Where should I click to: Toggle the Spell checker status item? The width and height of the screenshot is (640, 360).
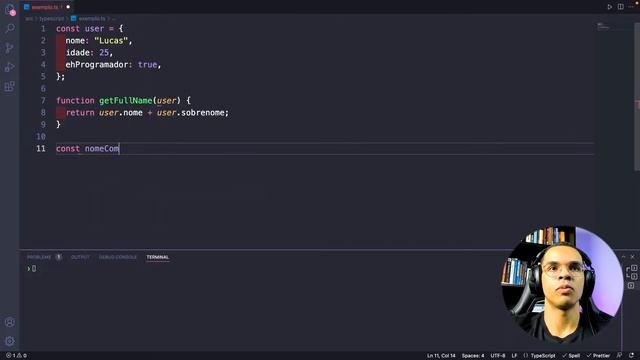pyautogui.click(x=571, y=356)
